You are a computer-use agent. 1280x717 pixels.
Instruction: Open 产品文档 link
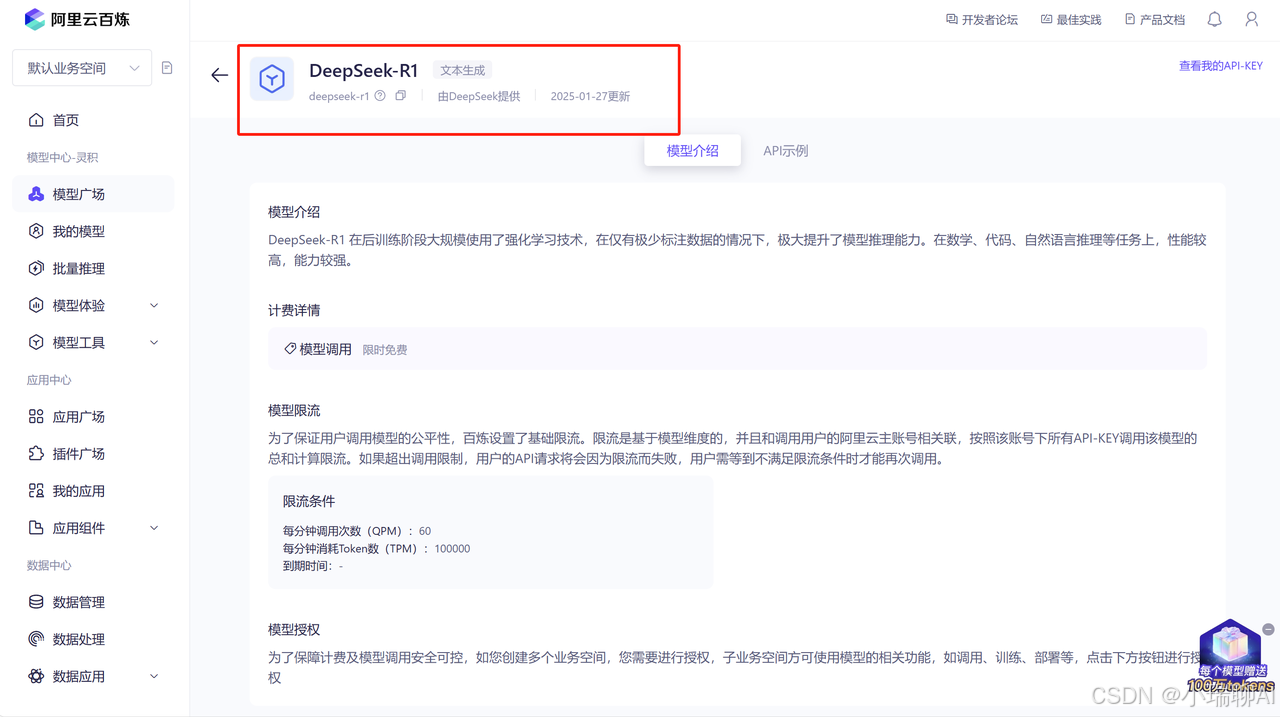click(x=1155, y=19)
